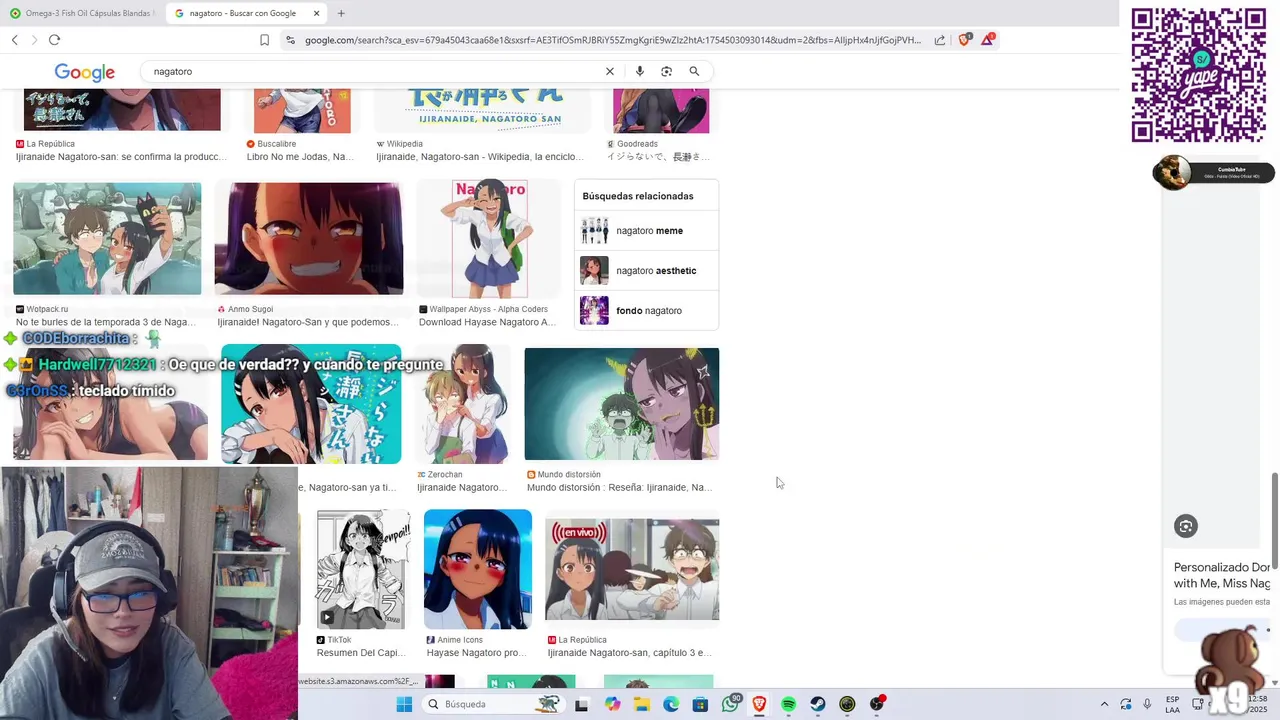Click the Google search magnifier button
Image resolution: width=1280 pixels, height=720 pixels.
click(694, 71)
